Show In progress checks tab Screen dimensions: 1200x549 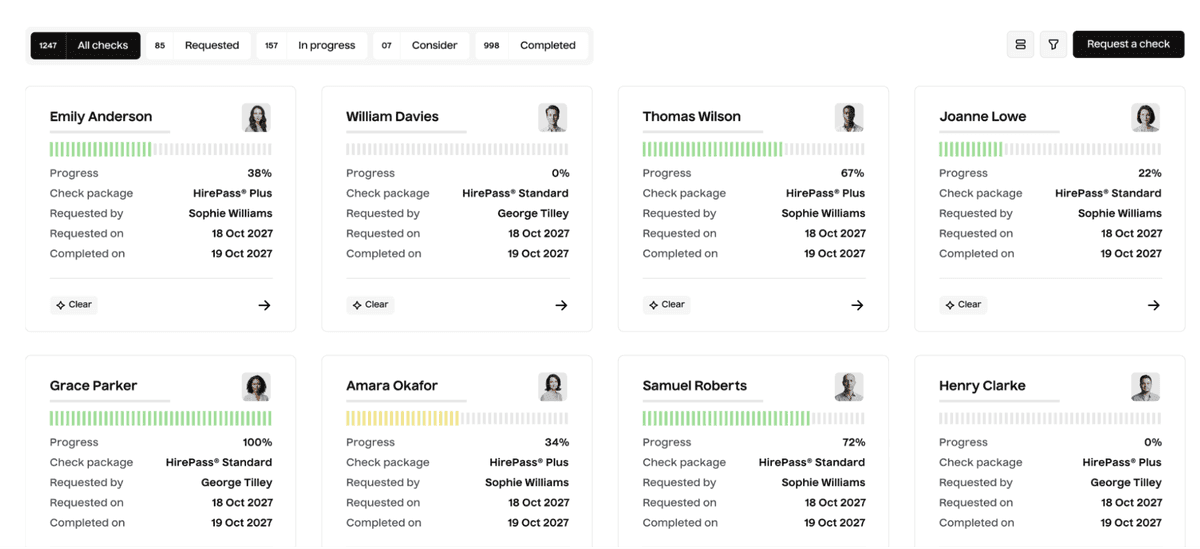(312, 45)
